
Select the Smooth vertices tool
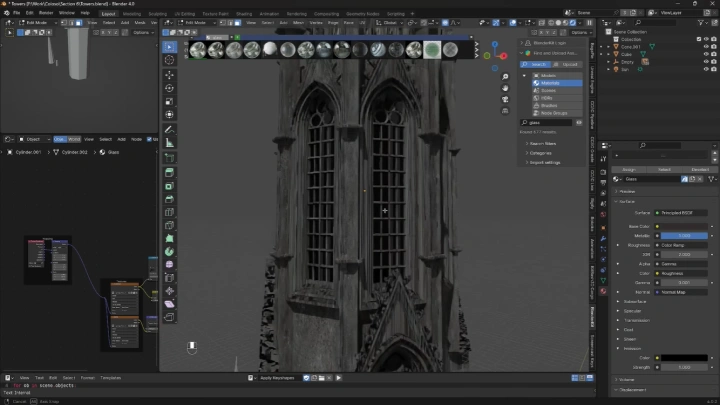(x=169, y=264)
